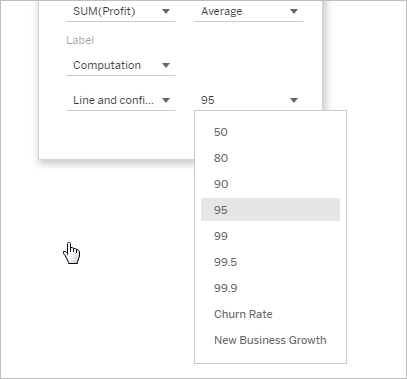Click the arrow next to the 95 field
This screenshot has height=379, width=407.
(294, 100)
